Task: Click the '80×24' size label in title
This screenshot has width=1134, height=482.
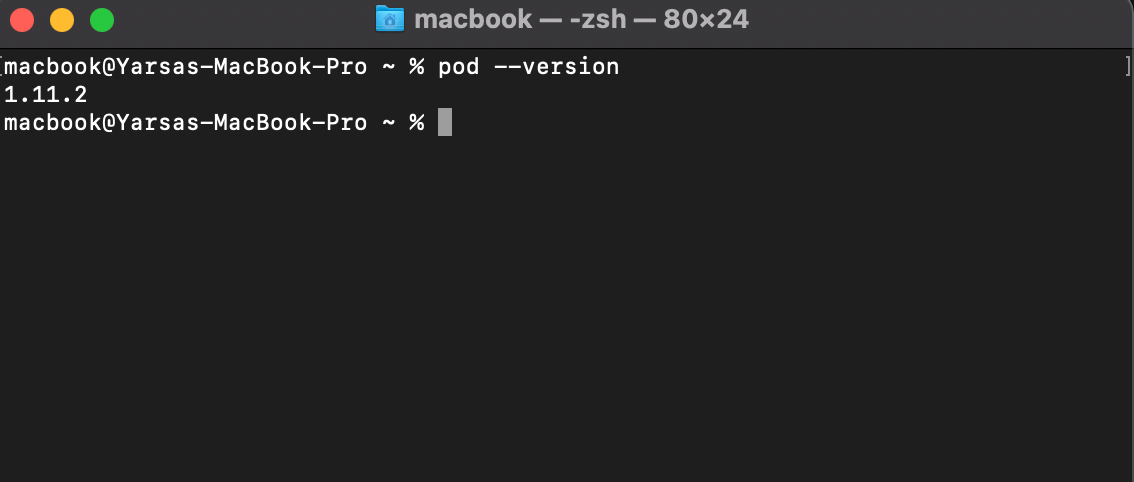Action: click(706, 20)
